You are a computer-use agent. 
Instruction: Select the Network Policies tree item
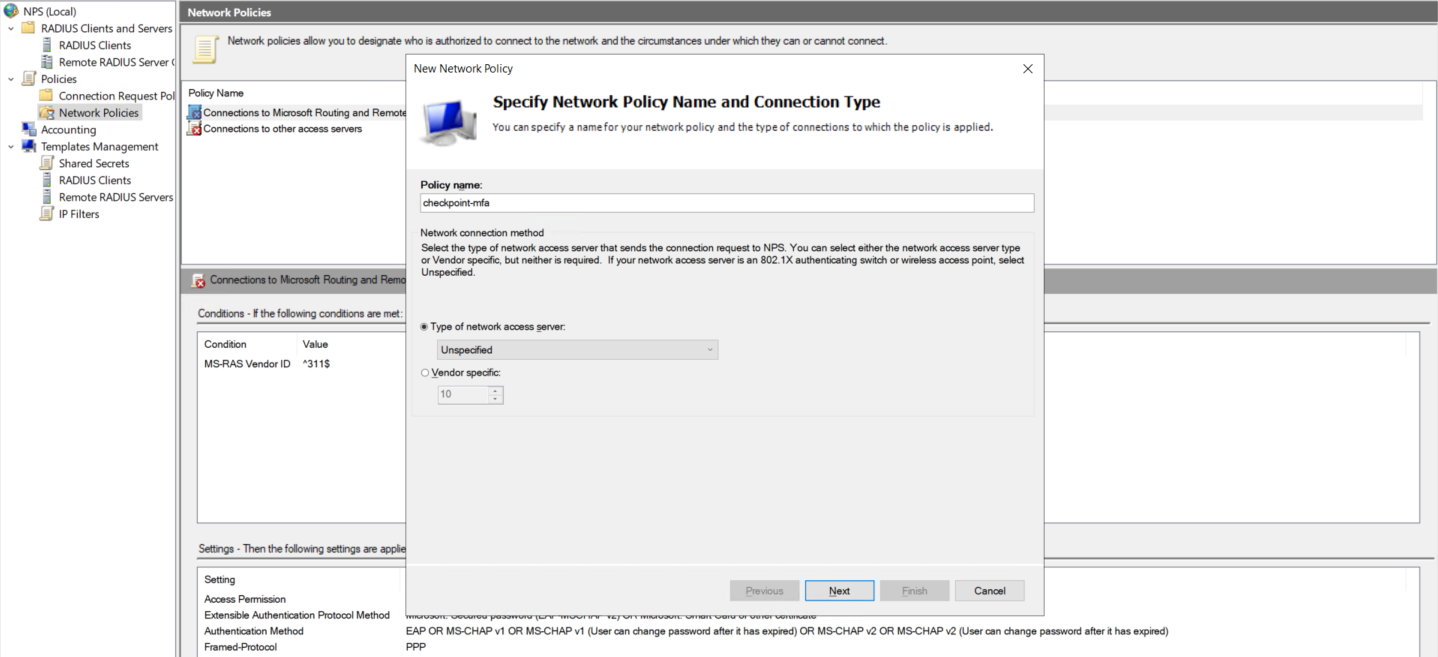[x=98, y=113]
